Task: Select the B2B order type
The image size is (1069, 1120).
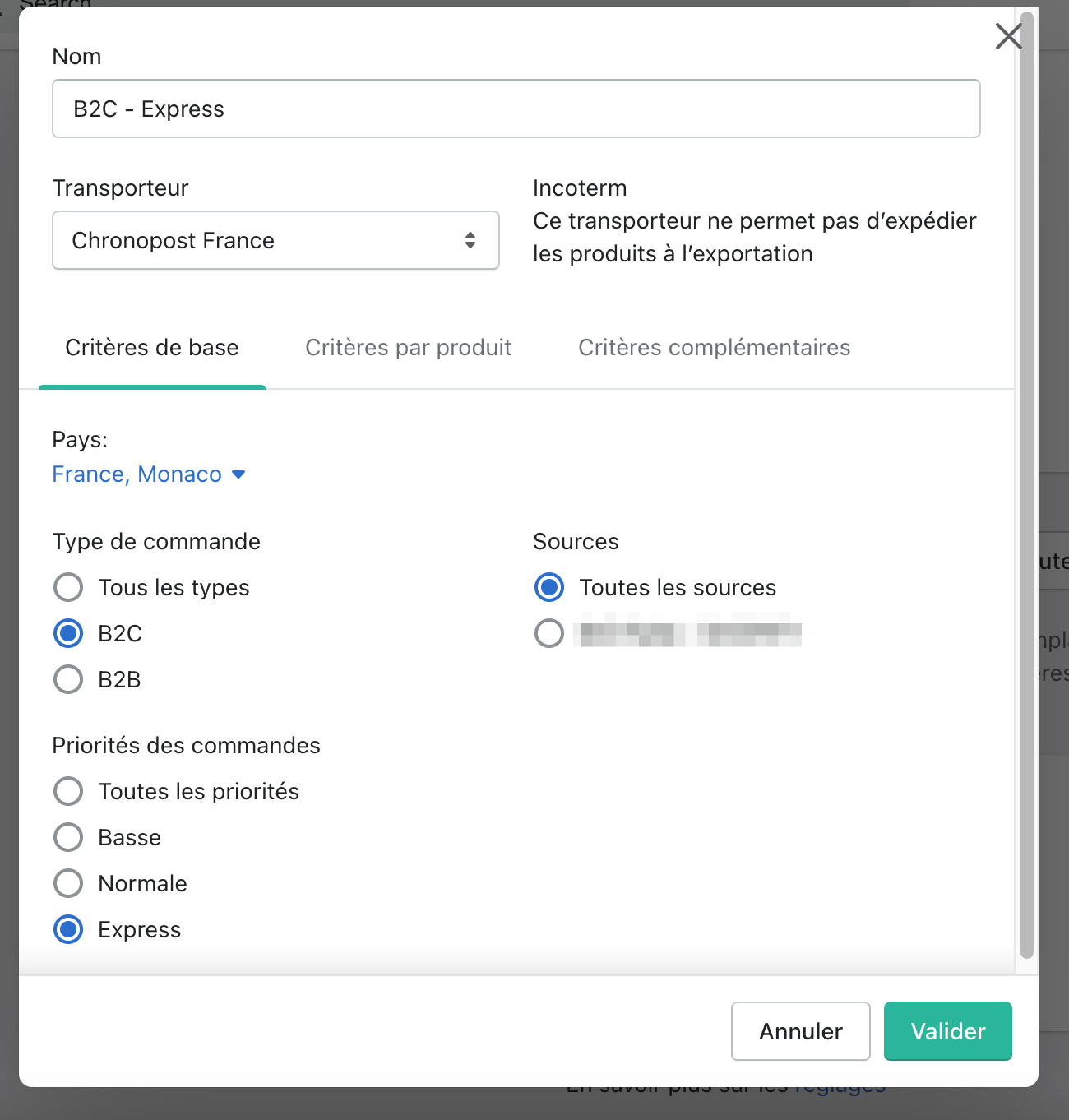Action: 68,679
